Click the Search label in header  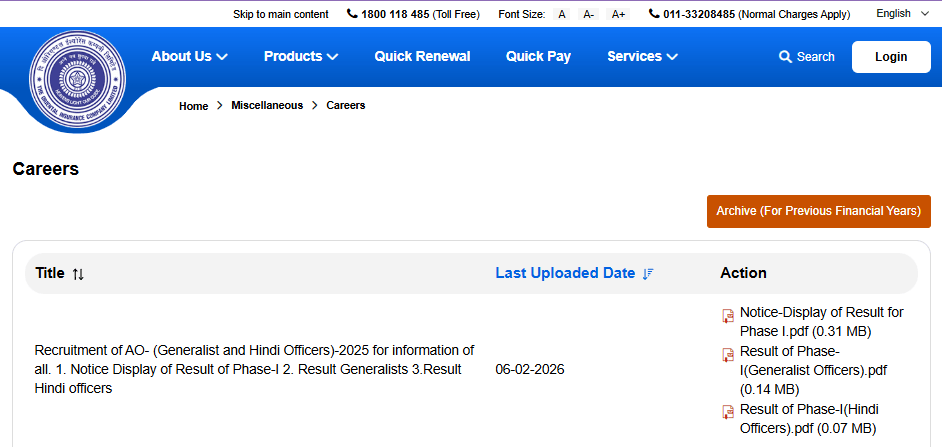coord(815,57)
